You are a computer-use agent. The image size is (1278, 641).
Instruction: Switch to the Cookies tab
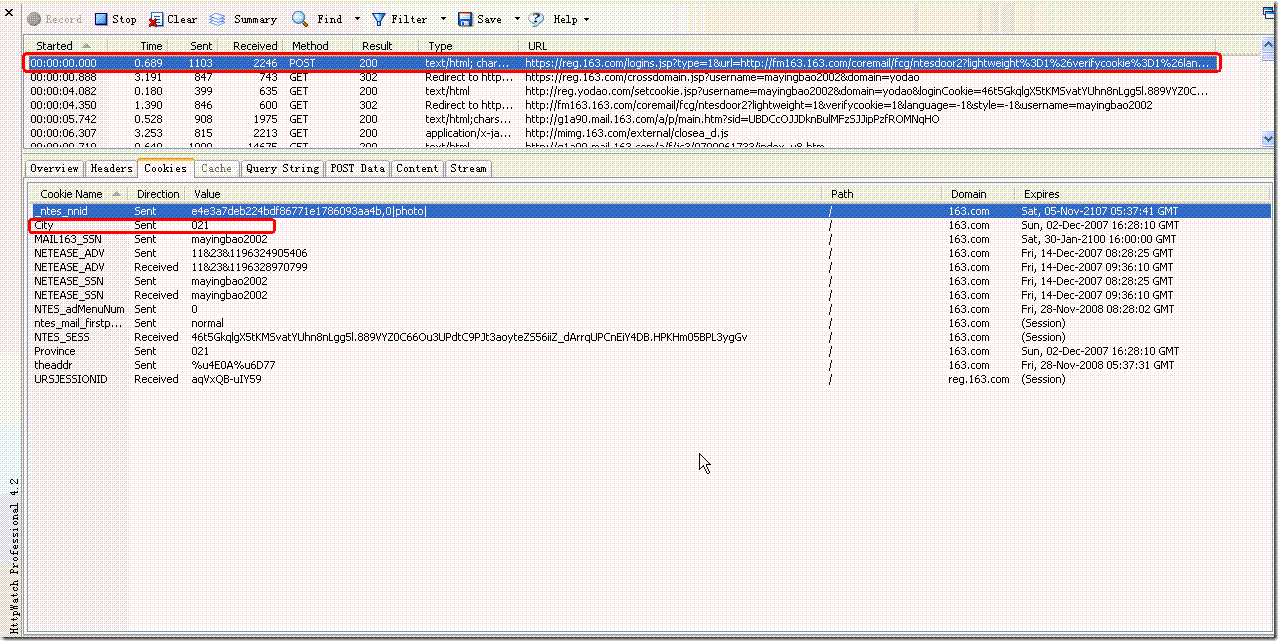(165, 168)
